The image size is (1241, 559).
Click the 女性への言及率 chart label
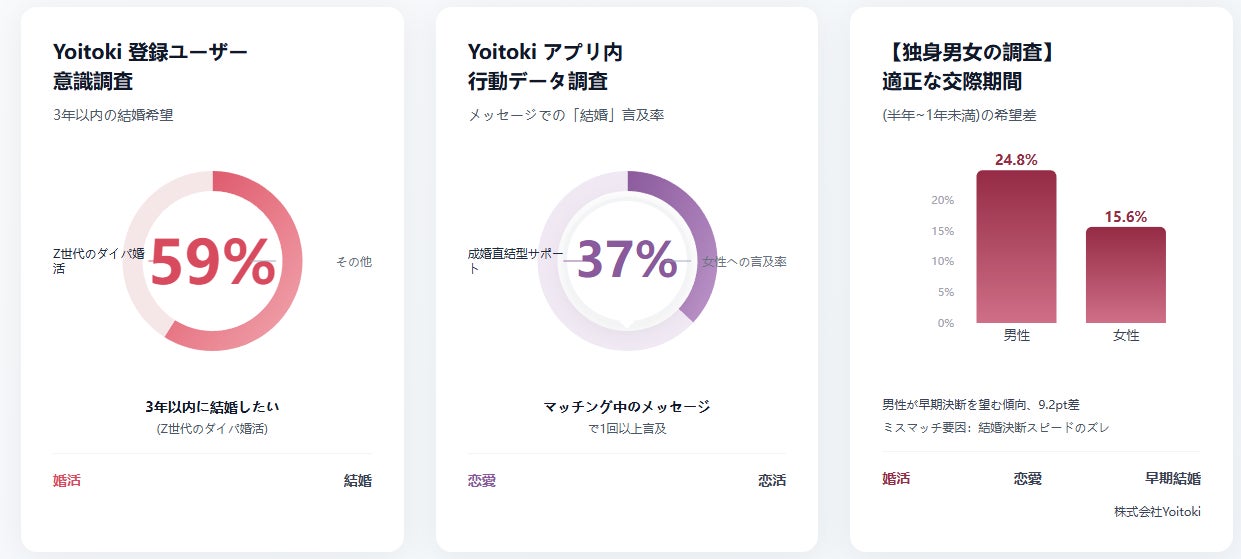tap(744, 262)
